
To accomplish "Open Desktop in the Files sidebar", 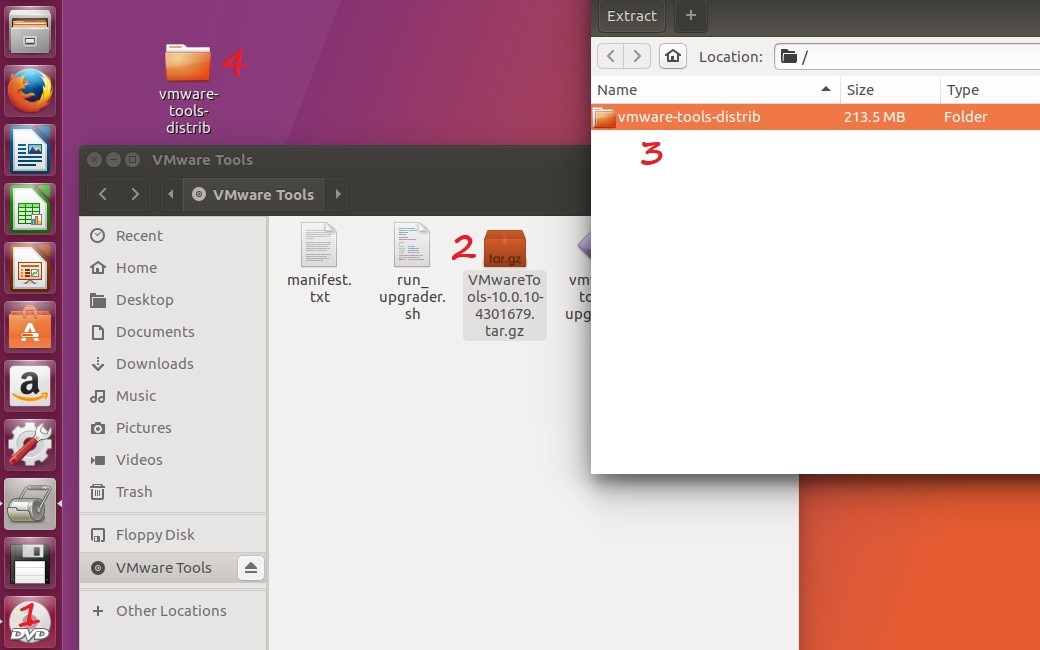I will 172,300.
